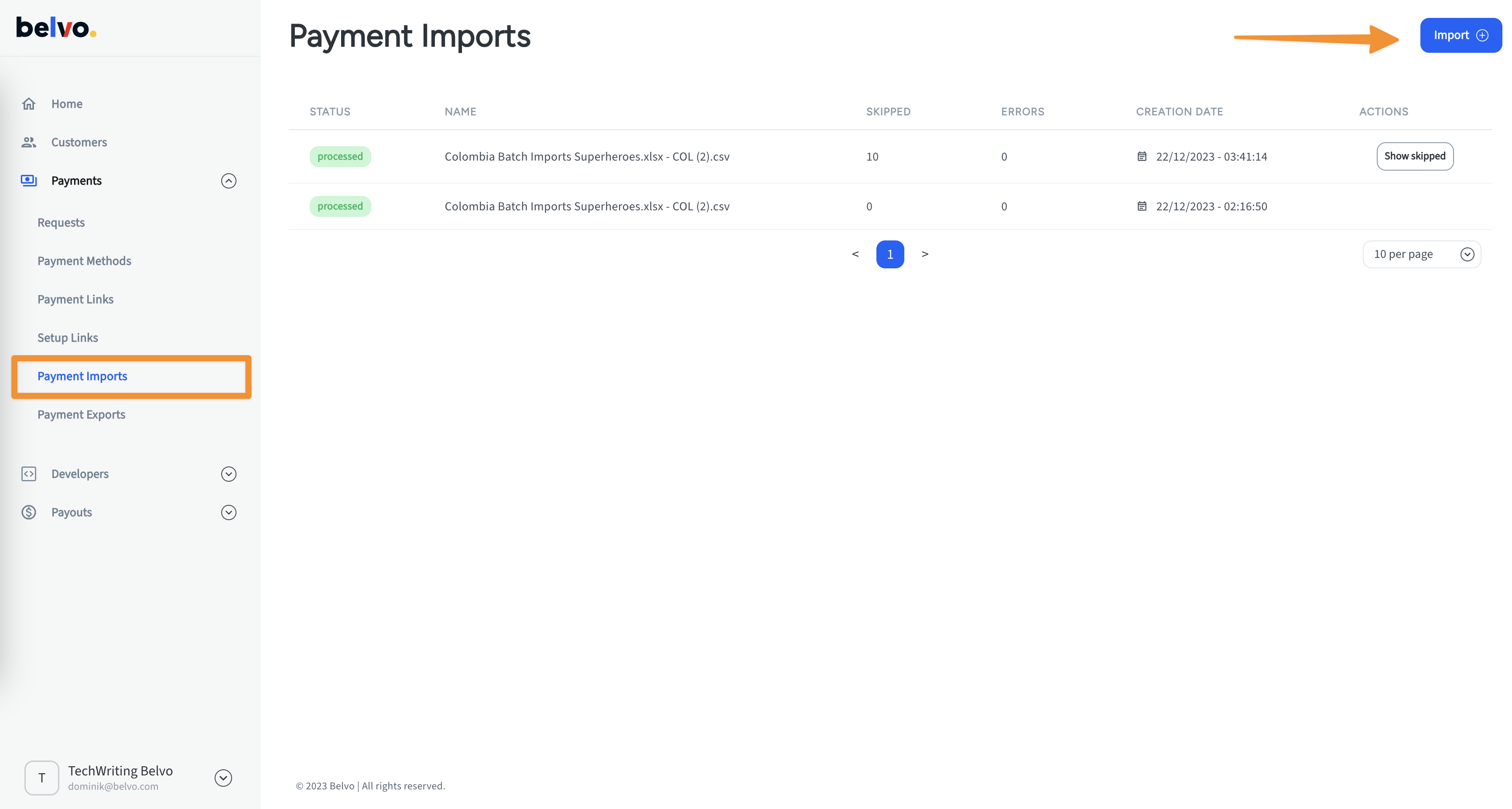Click the Belvo logo
1512x809 pixels.
click(x=56, y=27)
